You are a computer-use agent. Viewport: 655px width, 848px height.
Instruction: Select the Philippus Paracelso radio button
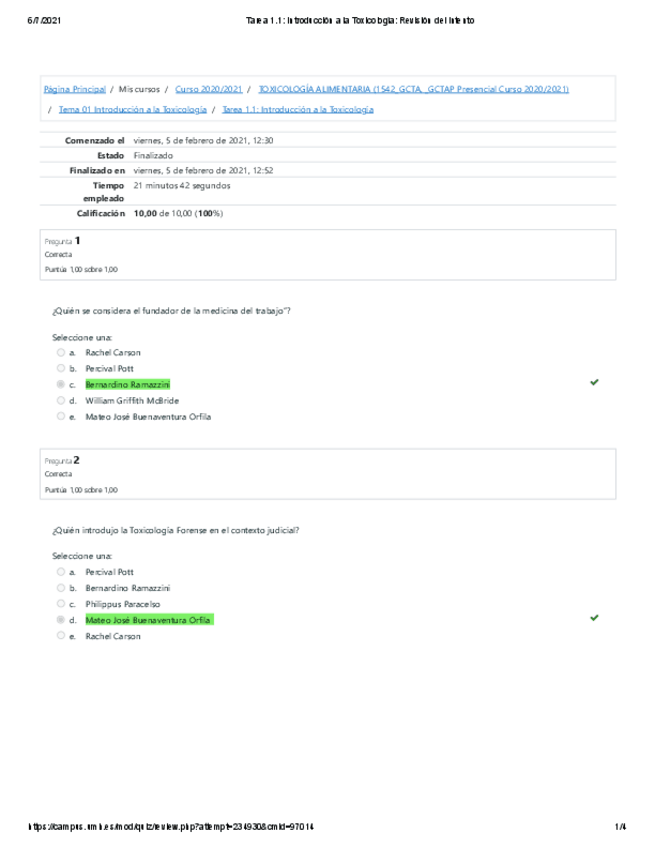click(x=61, y=604)
